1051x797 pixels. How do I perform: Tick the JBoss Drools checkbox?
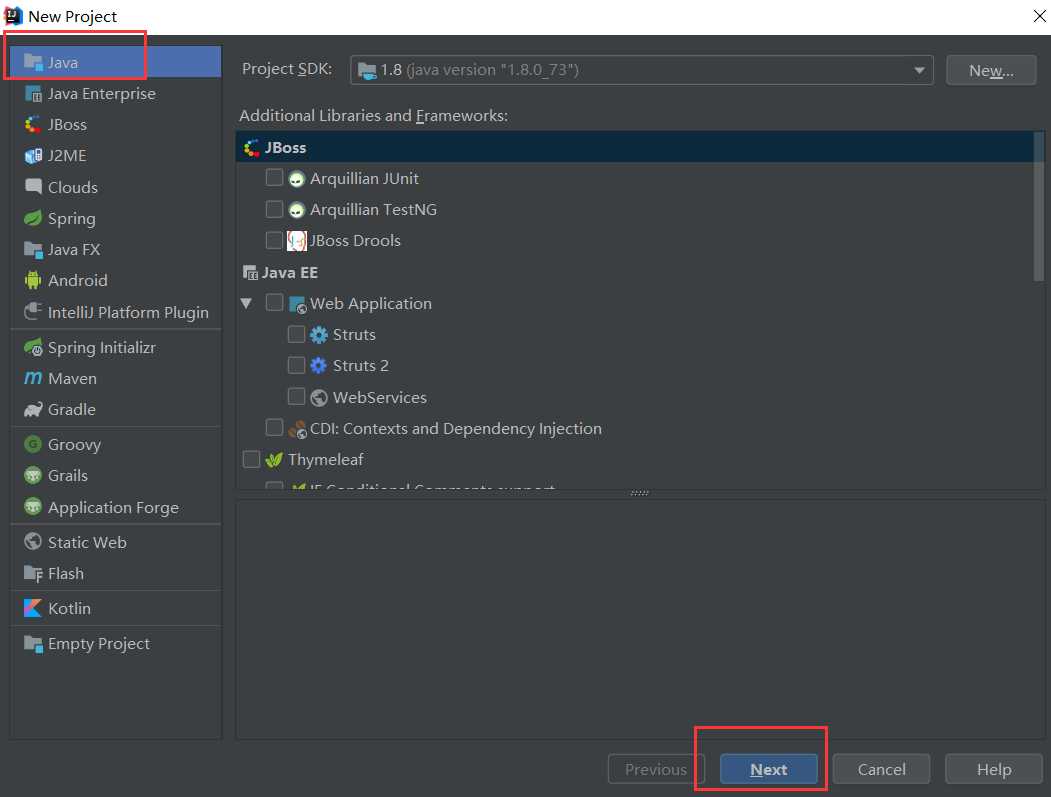pyautogui.click(x=274, y=240)
